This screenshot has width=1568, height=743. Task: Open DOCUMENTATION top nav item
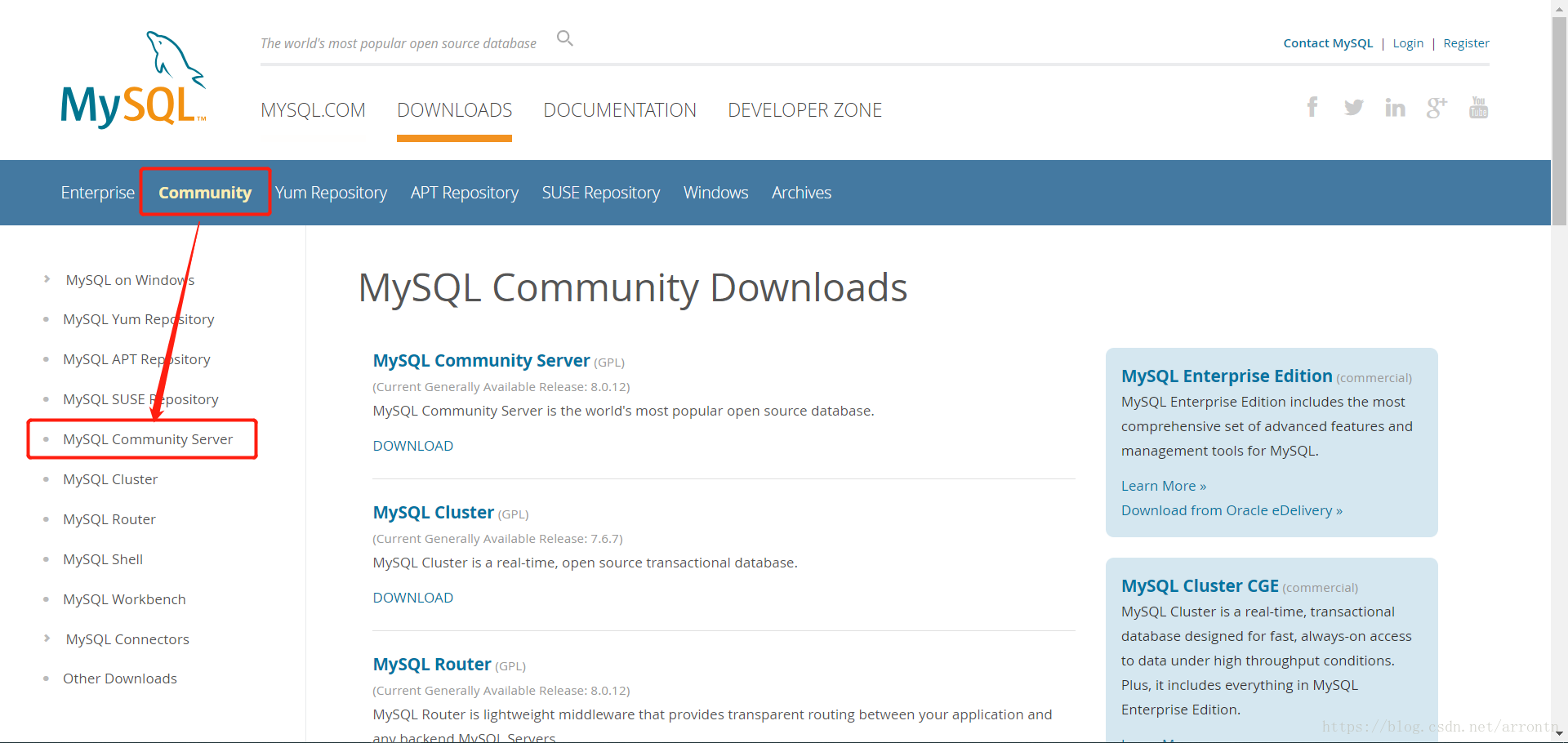click(620, 110)
